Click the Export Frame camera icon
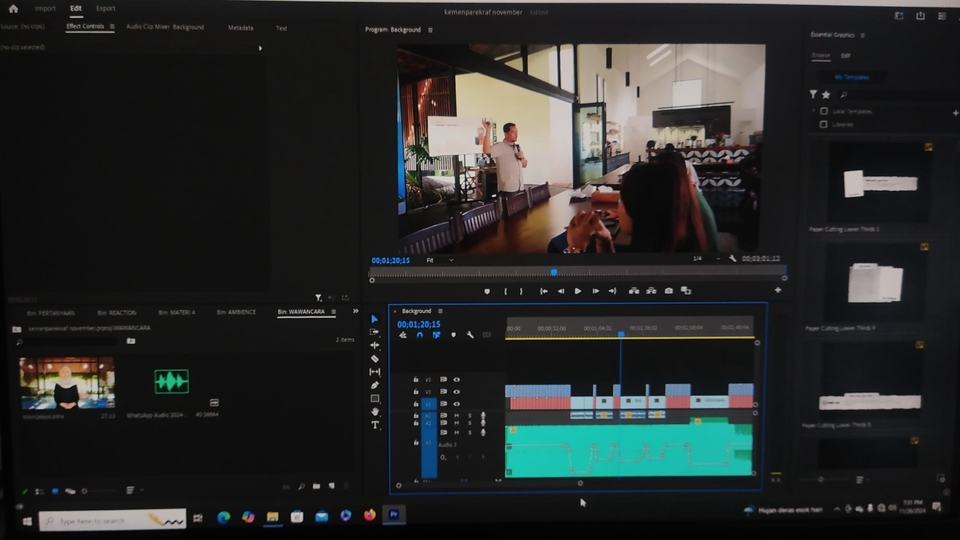 [x=669, y=291]
